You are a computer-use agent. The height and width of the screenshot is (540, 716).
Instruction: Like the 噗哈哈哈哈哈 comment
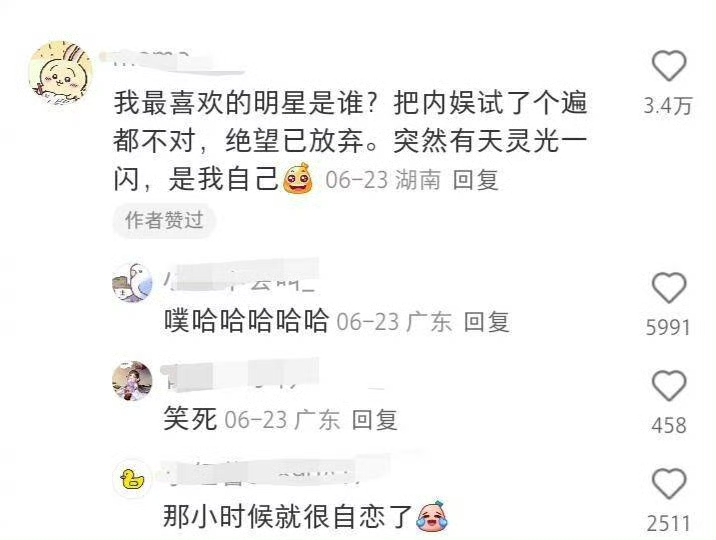pyautogui.click(x=669, y=288)
